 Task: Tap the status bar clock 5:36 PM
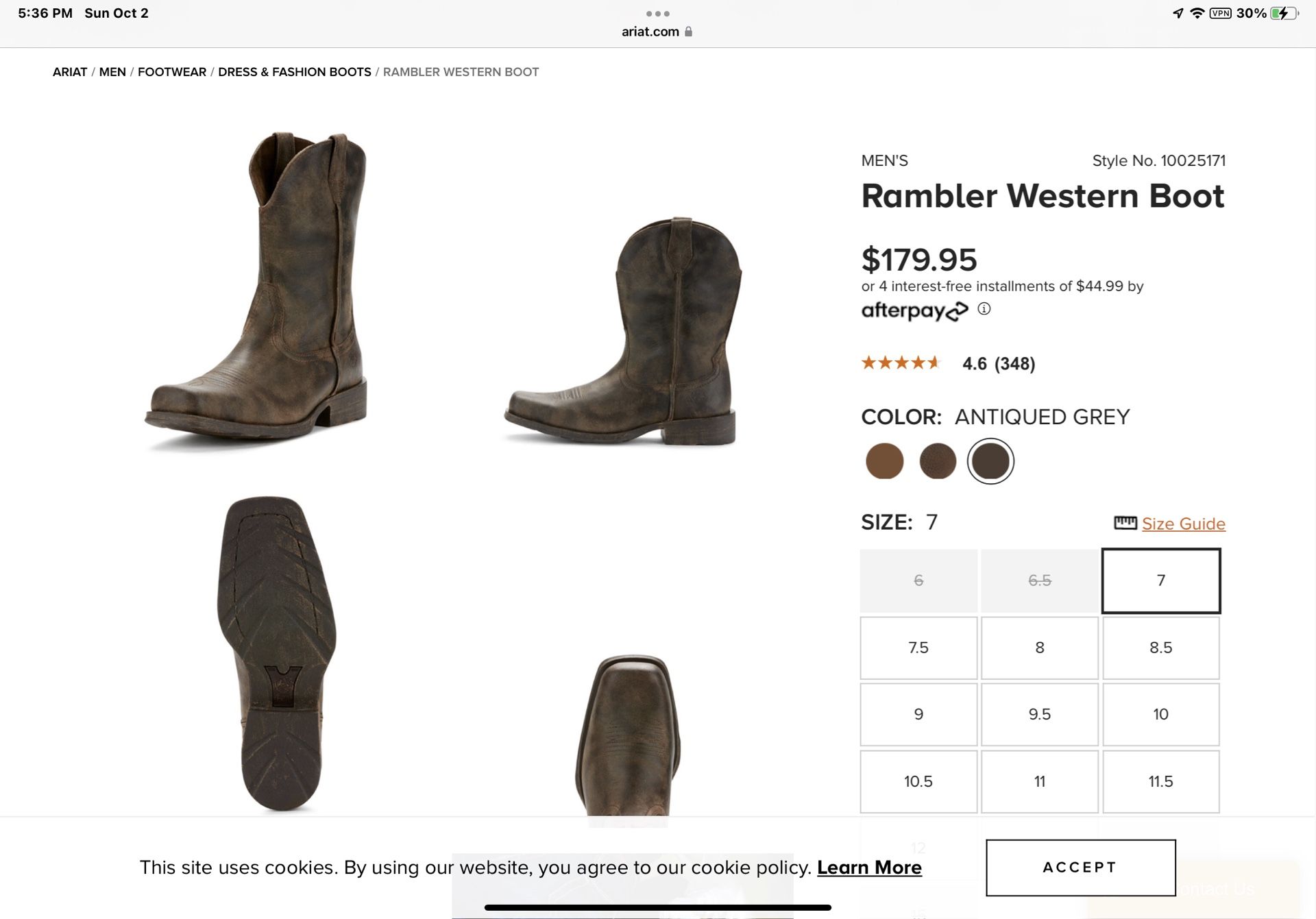45,13
